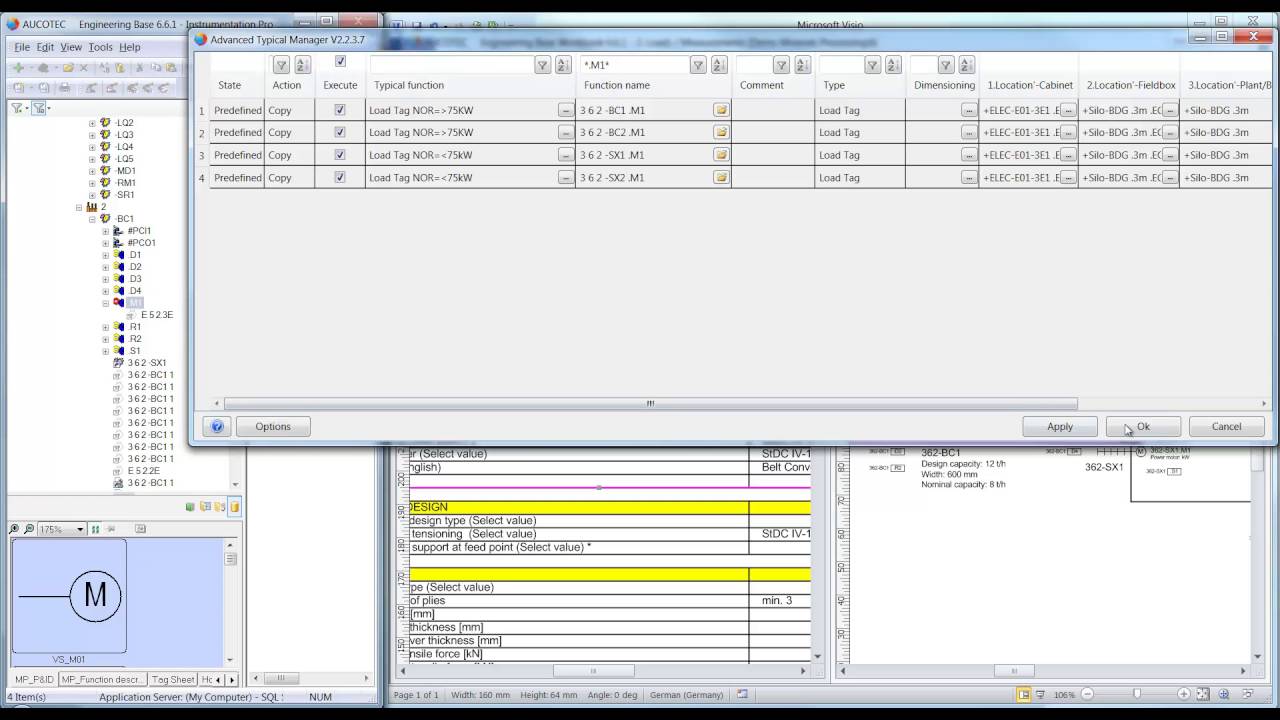Toggle Execute checkbox in row 1
1280x720 pixels.
coord(340,110)
